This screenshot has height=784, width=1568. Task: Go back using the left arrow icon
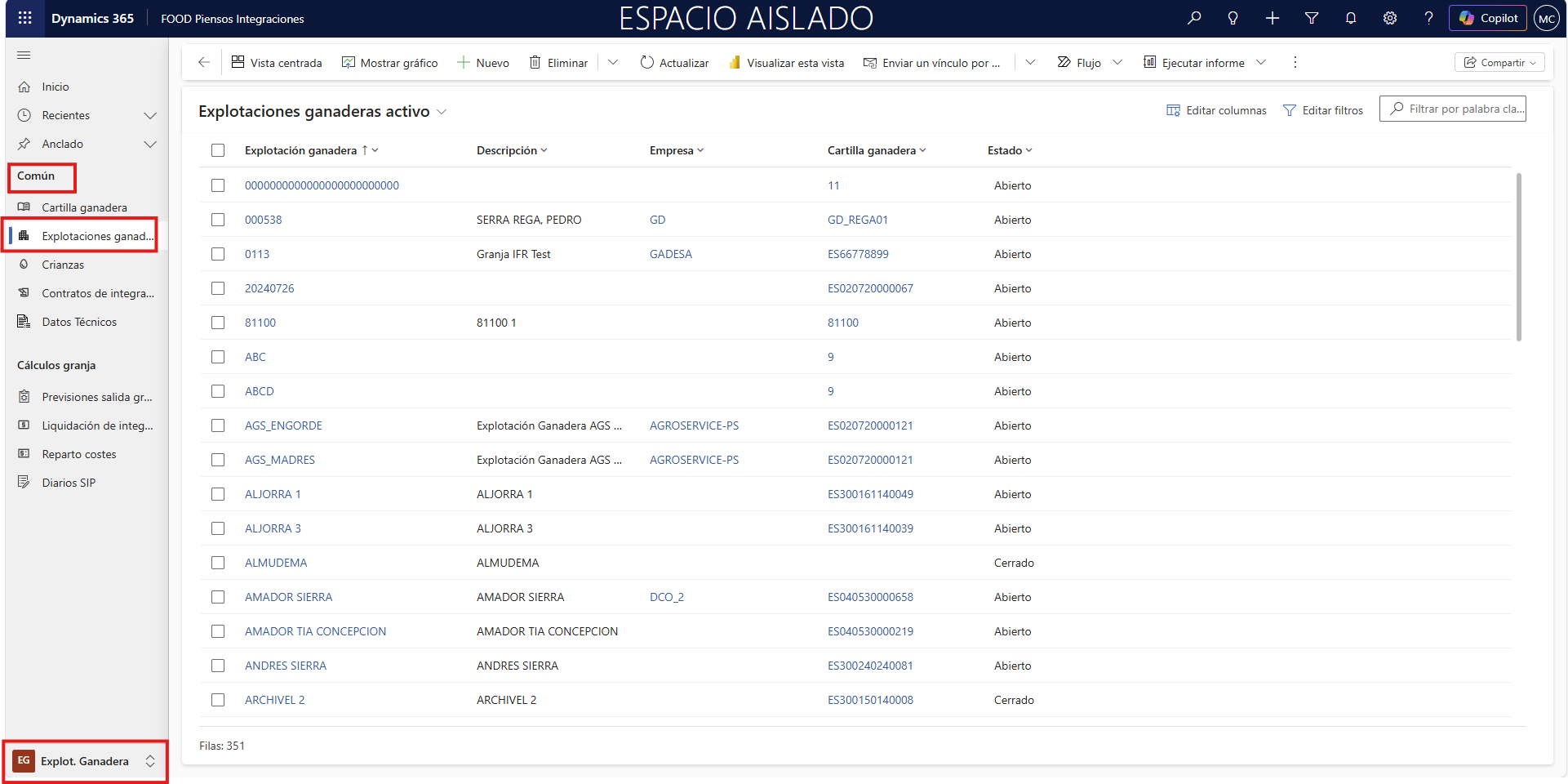pos(204,62)
